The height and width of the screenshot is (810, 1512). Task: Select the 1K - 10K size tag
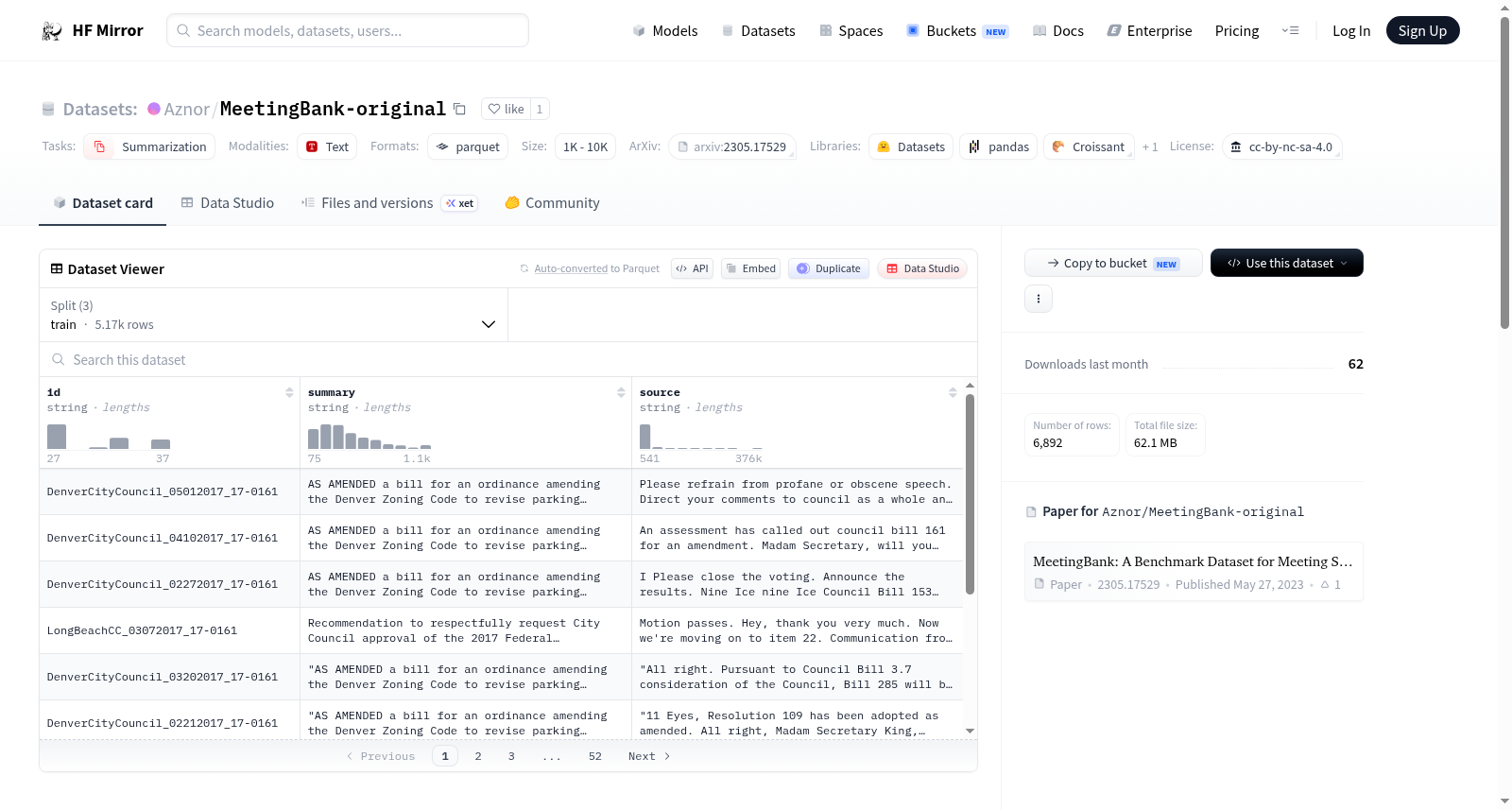(585, 146)
